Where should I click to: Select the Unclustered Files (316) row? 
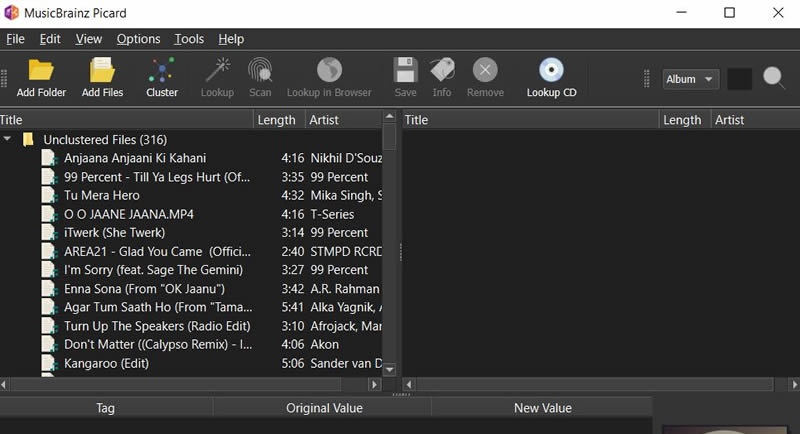[x=191, y=139]
